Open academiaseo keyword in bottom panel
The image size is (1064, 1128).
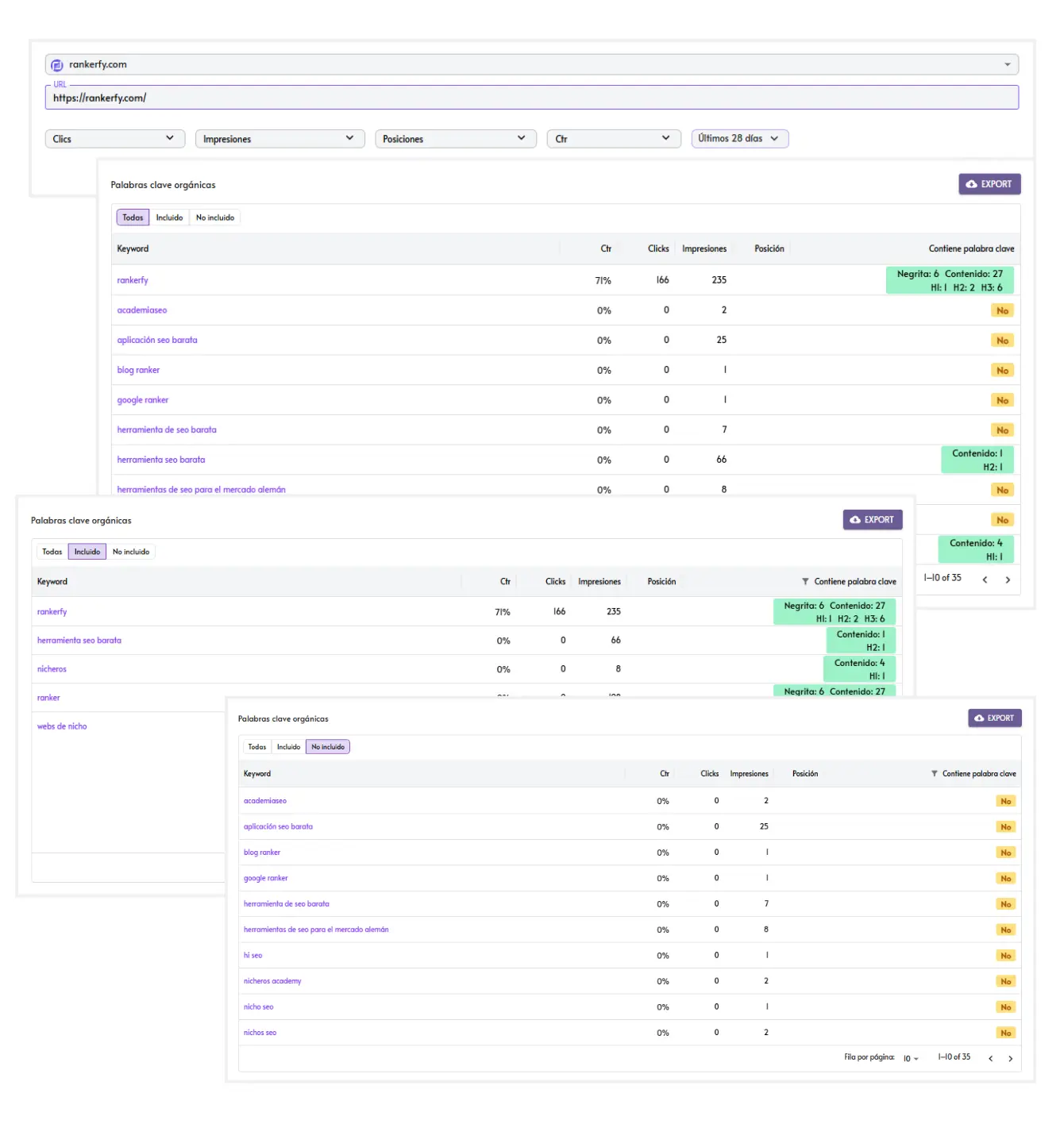265,801
